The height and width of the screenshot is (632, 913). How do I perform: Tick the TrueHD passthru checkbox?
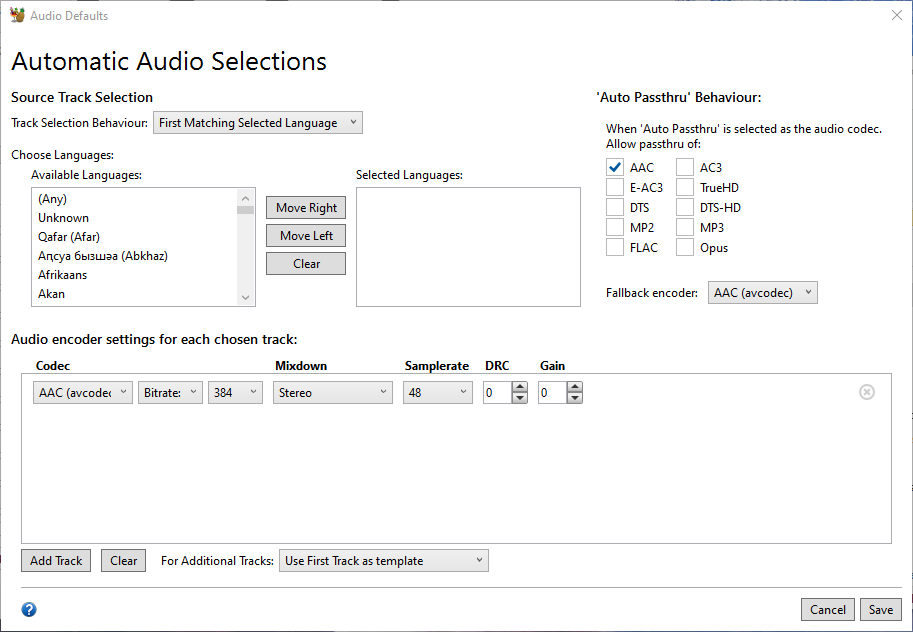pyautogui.click(x=685, y=187)
